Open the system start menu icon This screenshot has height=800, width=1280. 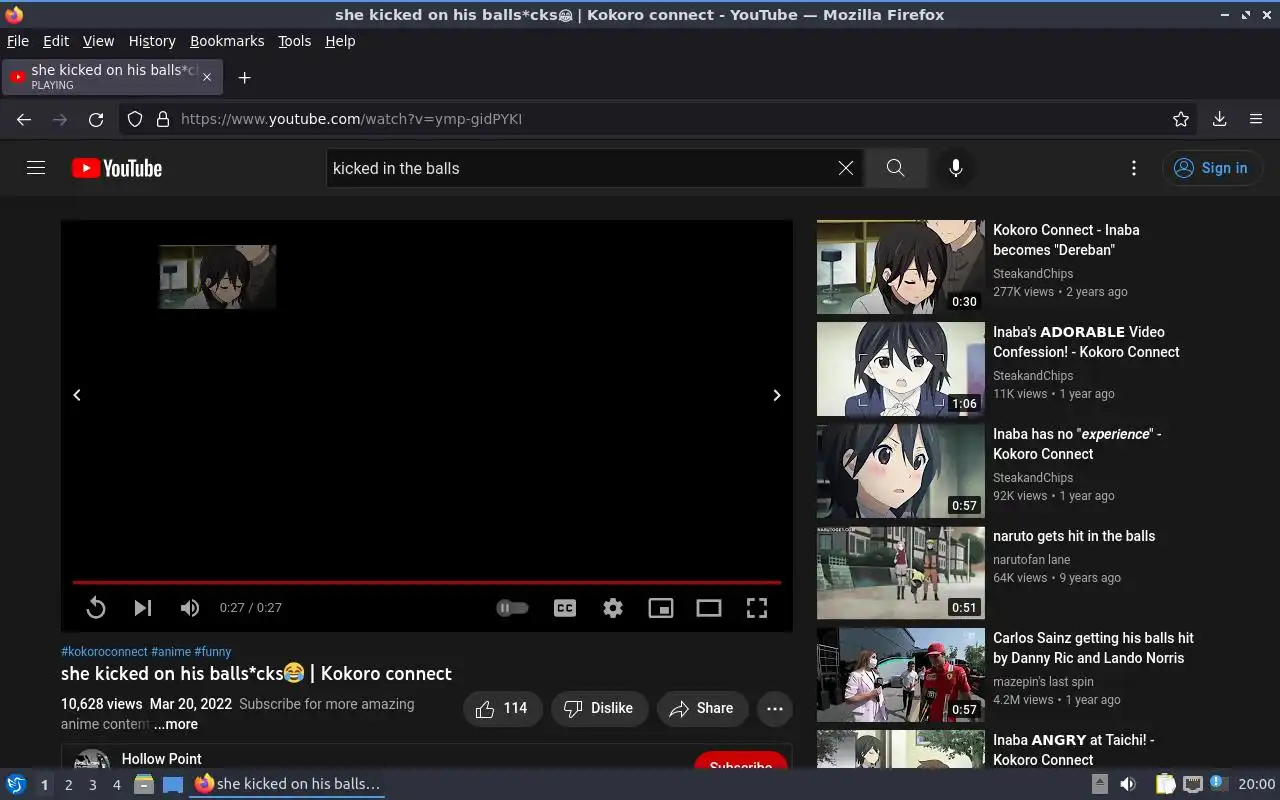click(x=16, y=784)
